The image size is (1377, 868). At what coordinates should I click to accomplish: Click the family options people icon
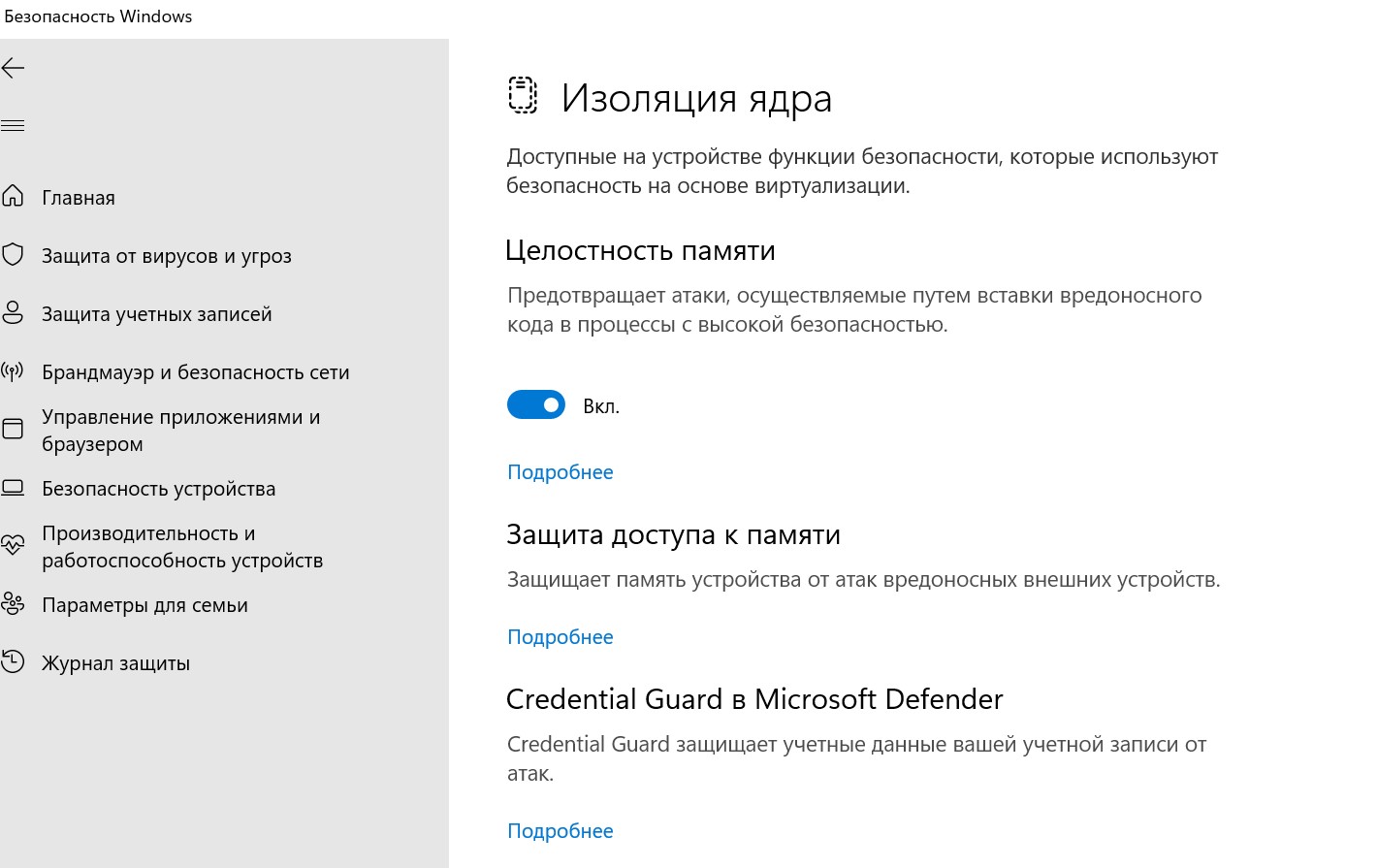pos(13,604)
